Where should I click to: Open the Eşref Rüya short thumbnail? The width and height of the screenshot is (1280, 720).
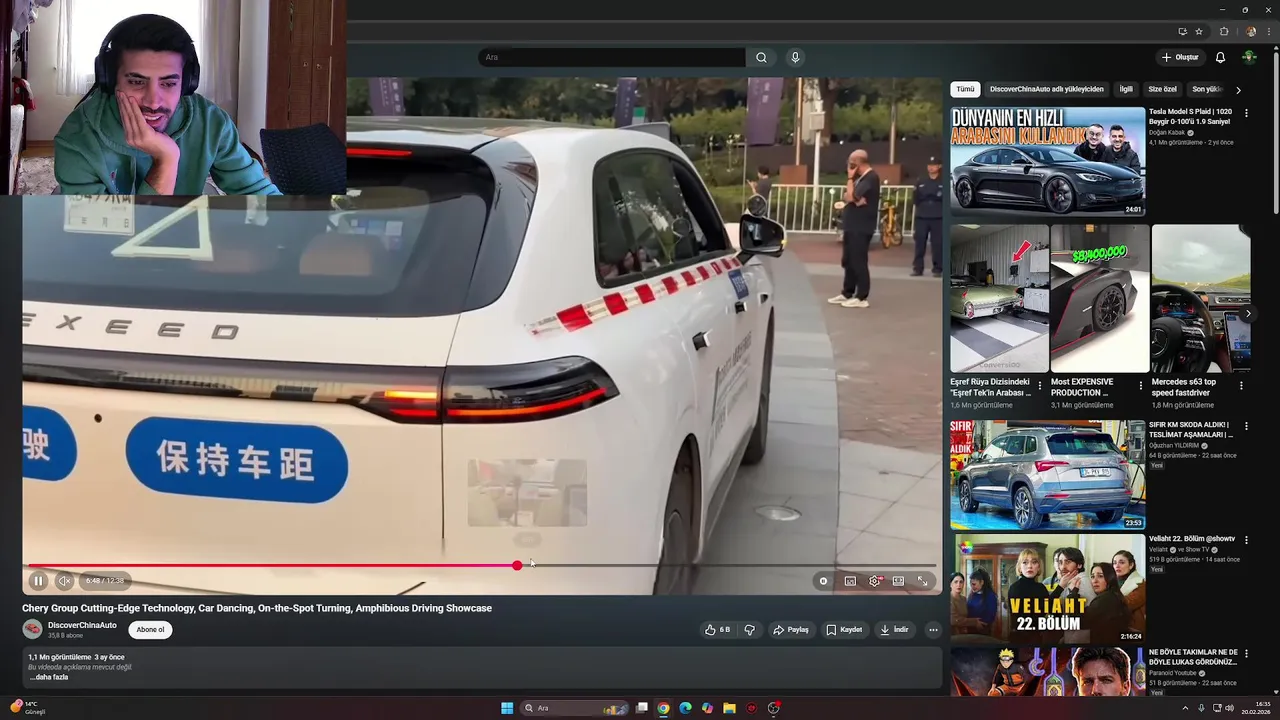tap(999, 298)
